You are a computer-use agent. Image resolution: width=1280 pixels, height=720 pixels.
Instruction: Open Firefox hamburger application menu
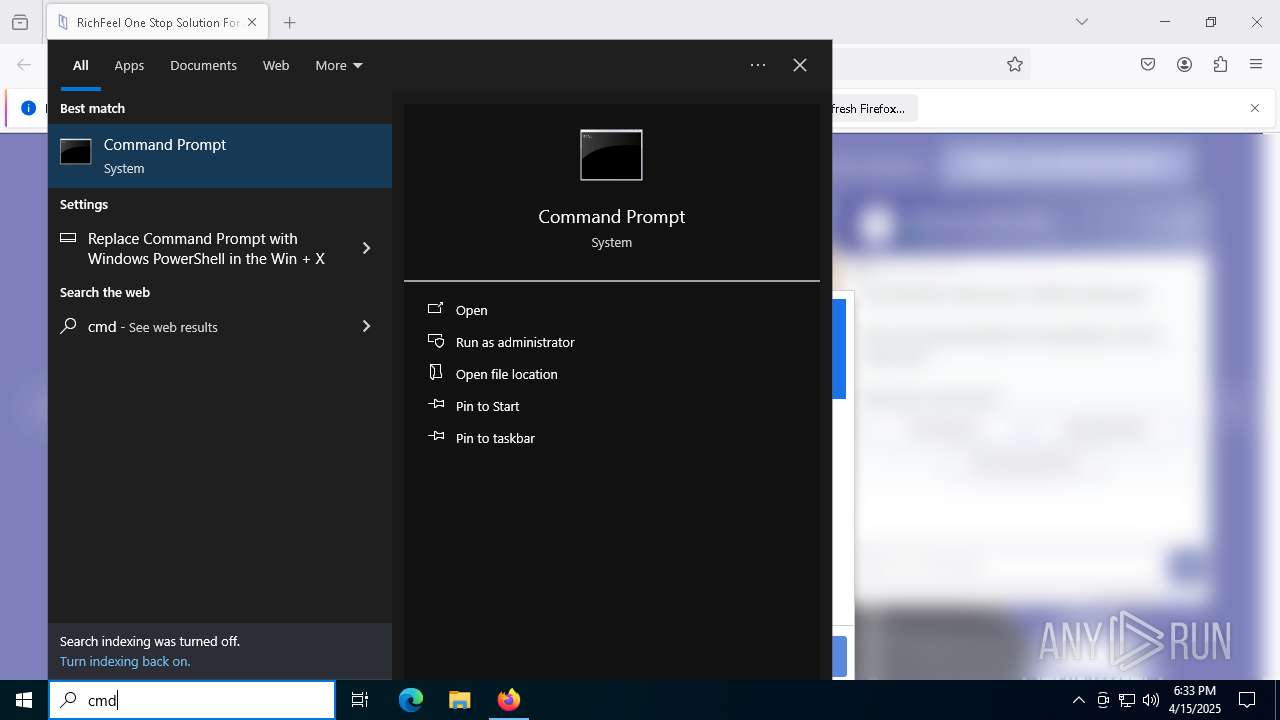[x=1256, y=64]
